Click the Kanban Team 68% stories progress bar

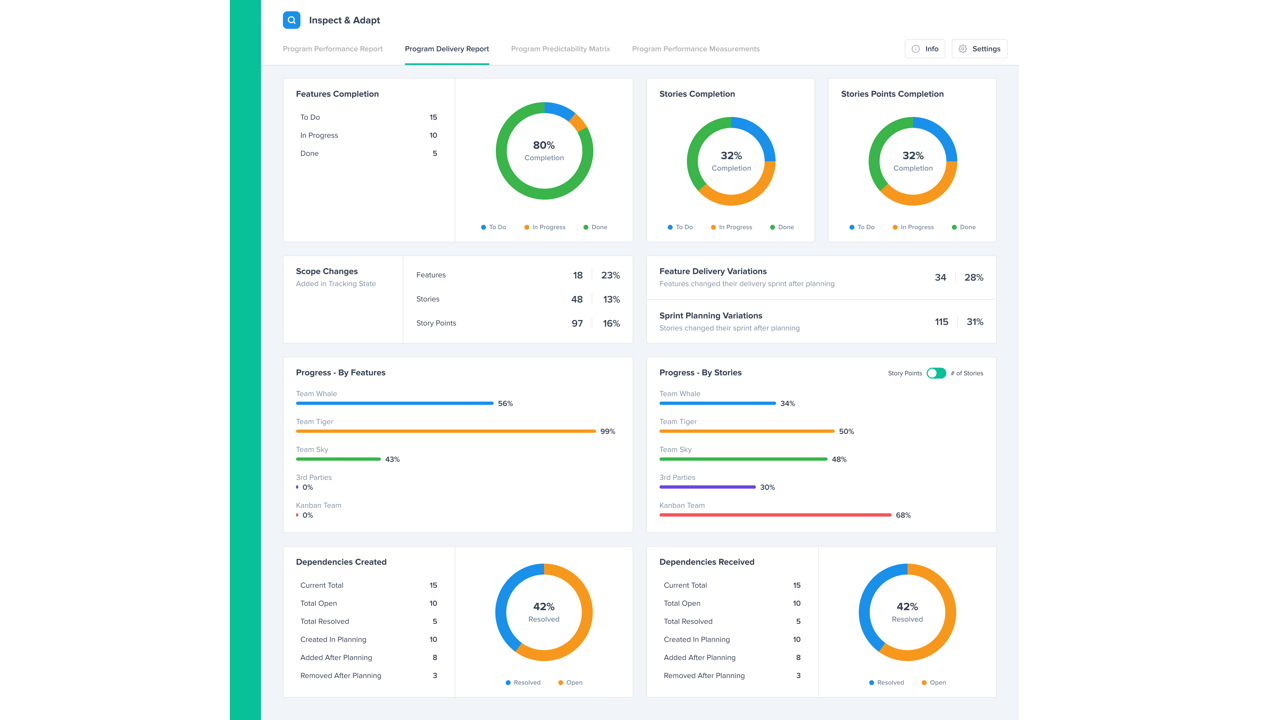tap(775, 515)
